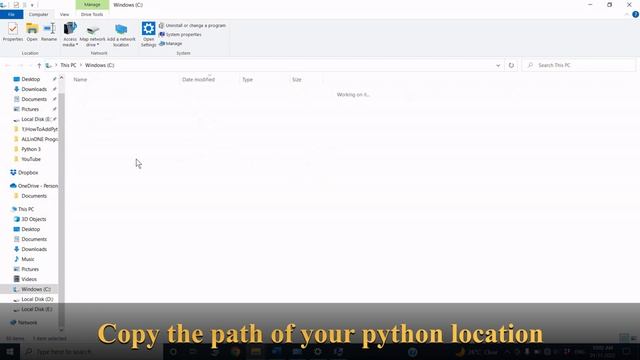The width and height of the screenshot is (640, 360).
Task: Open the Access media dropdown
Action: click(70, 34)
